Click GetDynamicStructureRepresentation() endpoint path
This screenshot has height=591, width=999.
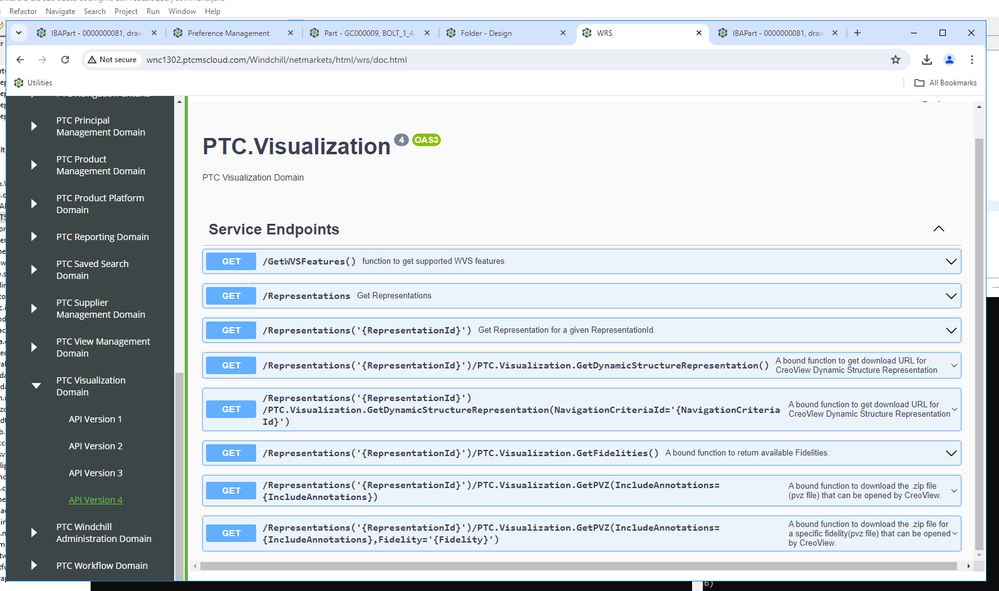(x=515, y=366)
